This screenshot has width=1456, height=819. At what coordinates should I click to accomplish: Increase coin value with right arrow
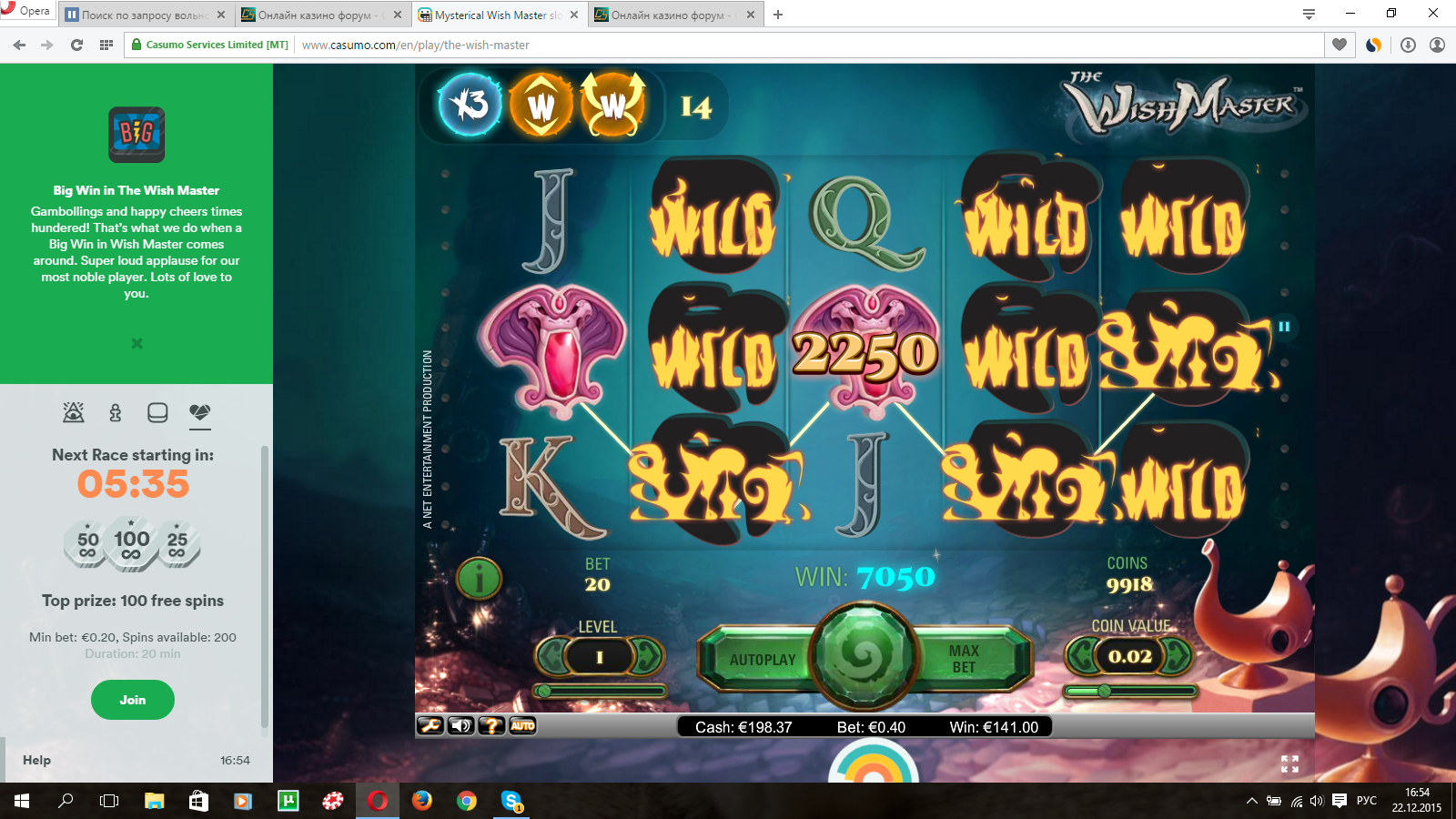pos(1178,655)
